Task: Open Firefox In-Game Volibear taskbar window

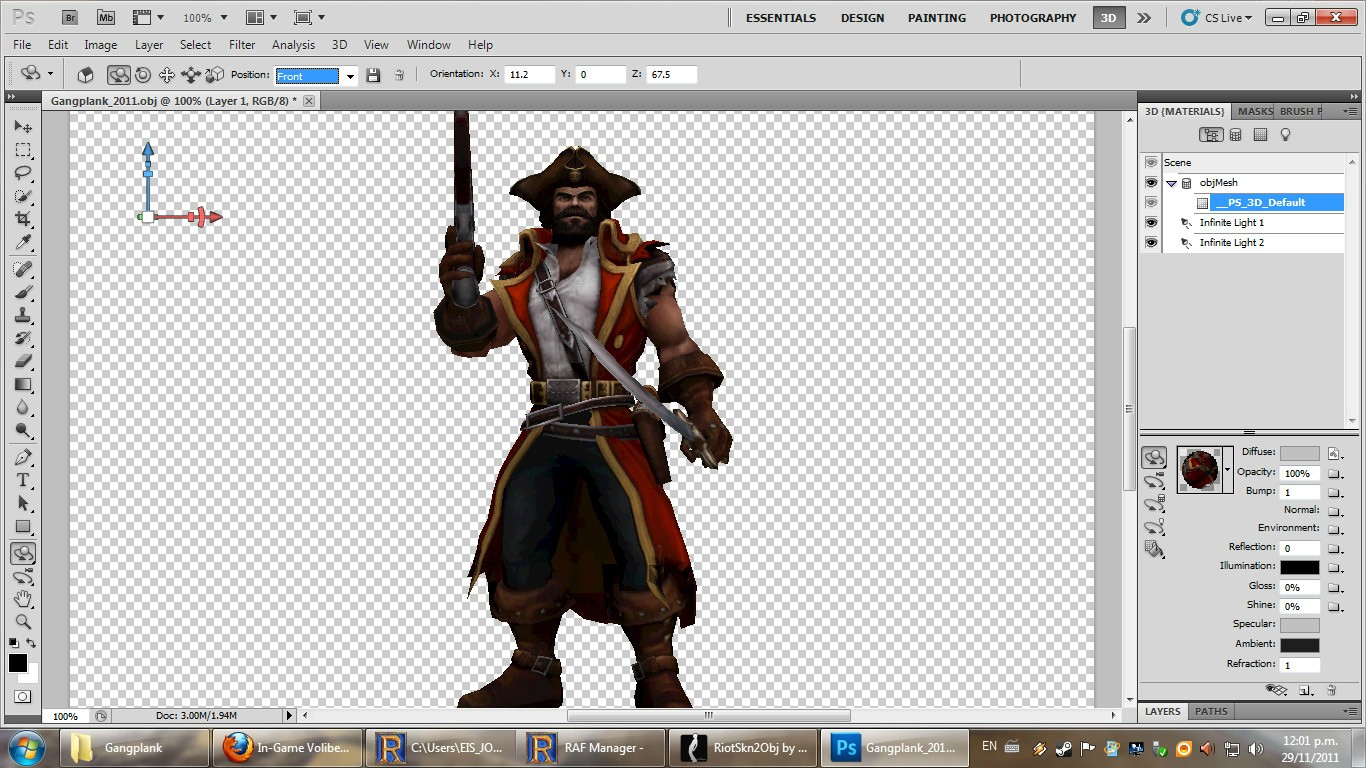Action: (x=288, y=747)
